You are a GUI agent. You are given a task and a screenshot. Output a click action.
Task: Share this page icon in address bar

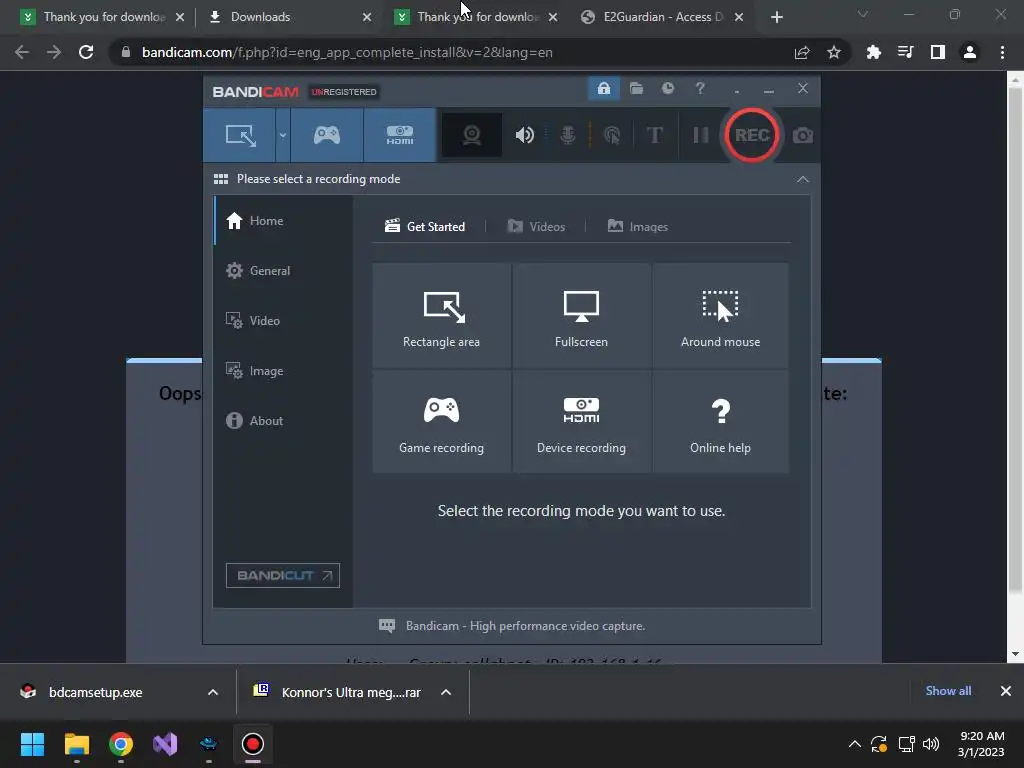[x=802, y=52]
